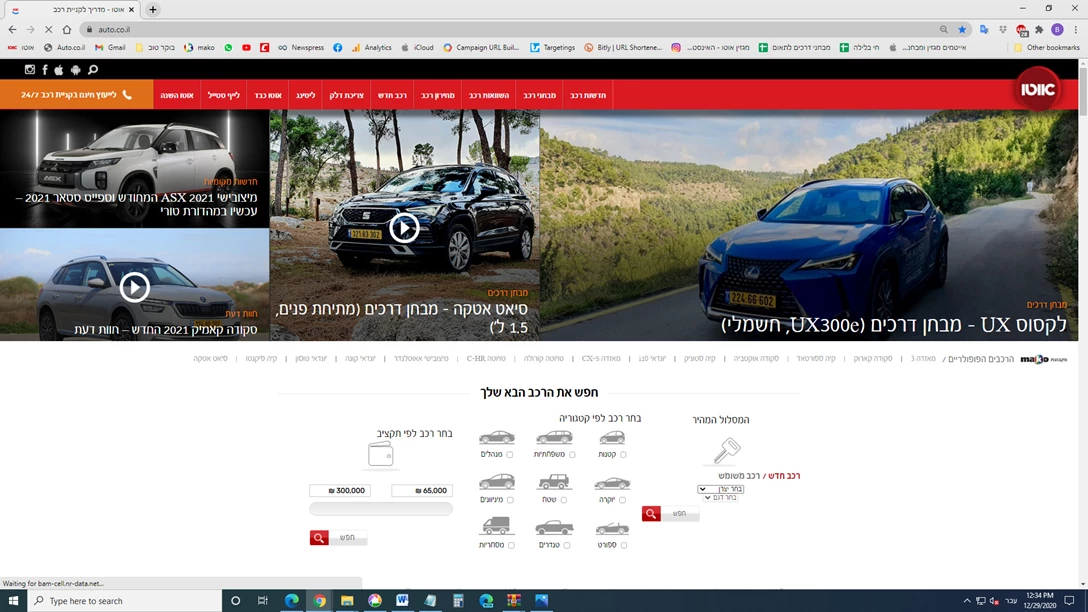This screenshot has height=612, width=1088.
Task: Check the קטנות small cars checkbox
Action: pyautogui.click(x=623, y=455)
